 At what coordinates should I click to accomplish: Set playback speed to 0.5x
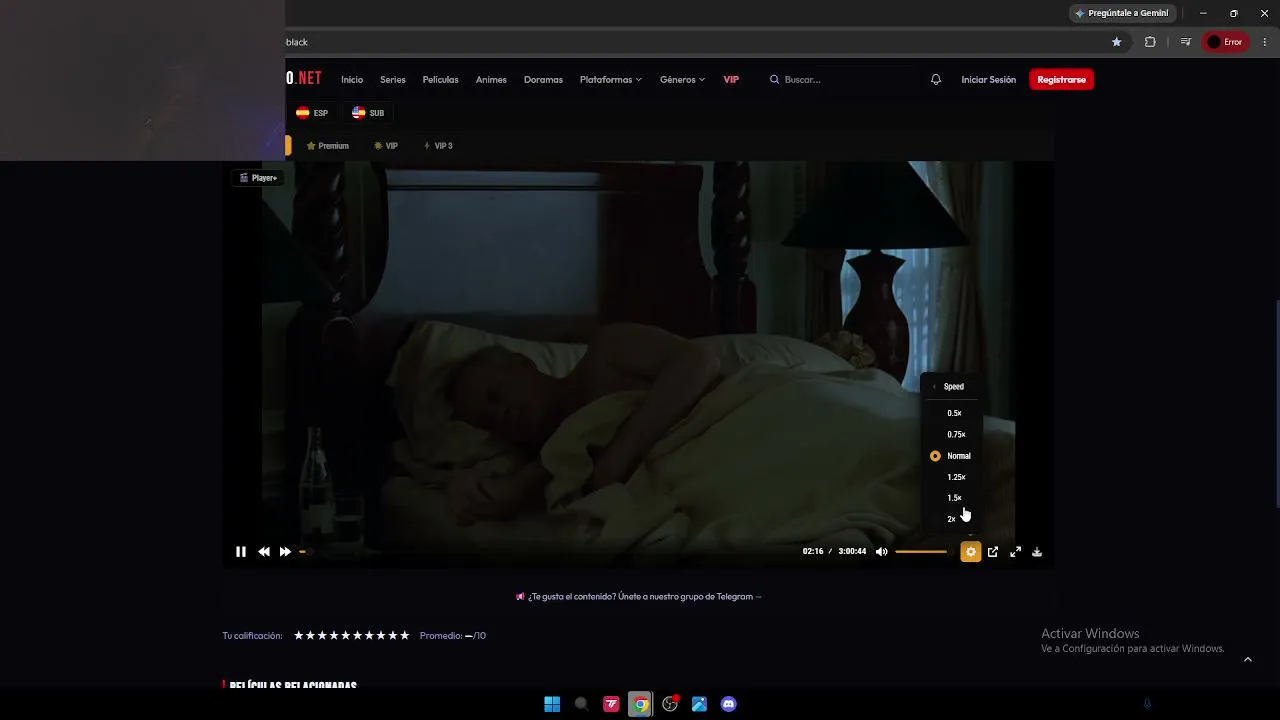[951, 413]
